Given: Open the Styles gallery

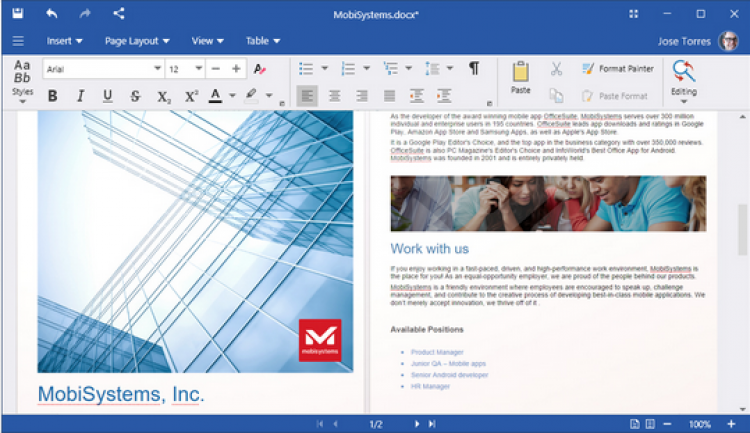Looking at the screenshot, I should click(22, 81).
